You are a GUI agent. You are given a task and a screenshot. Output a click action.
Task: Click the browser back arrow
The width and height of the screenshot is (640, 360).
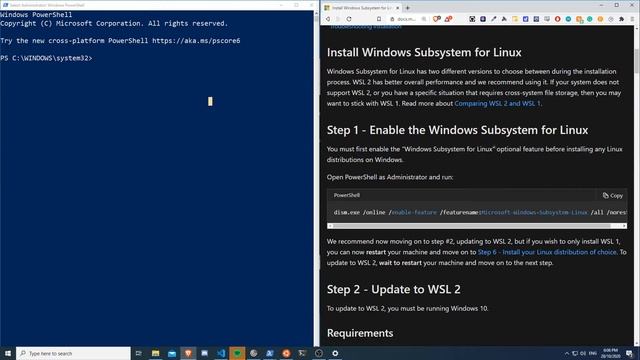click(x=328, y=19)
